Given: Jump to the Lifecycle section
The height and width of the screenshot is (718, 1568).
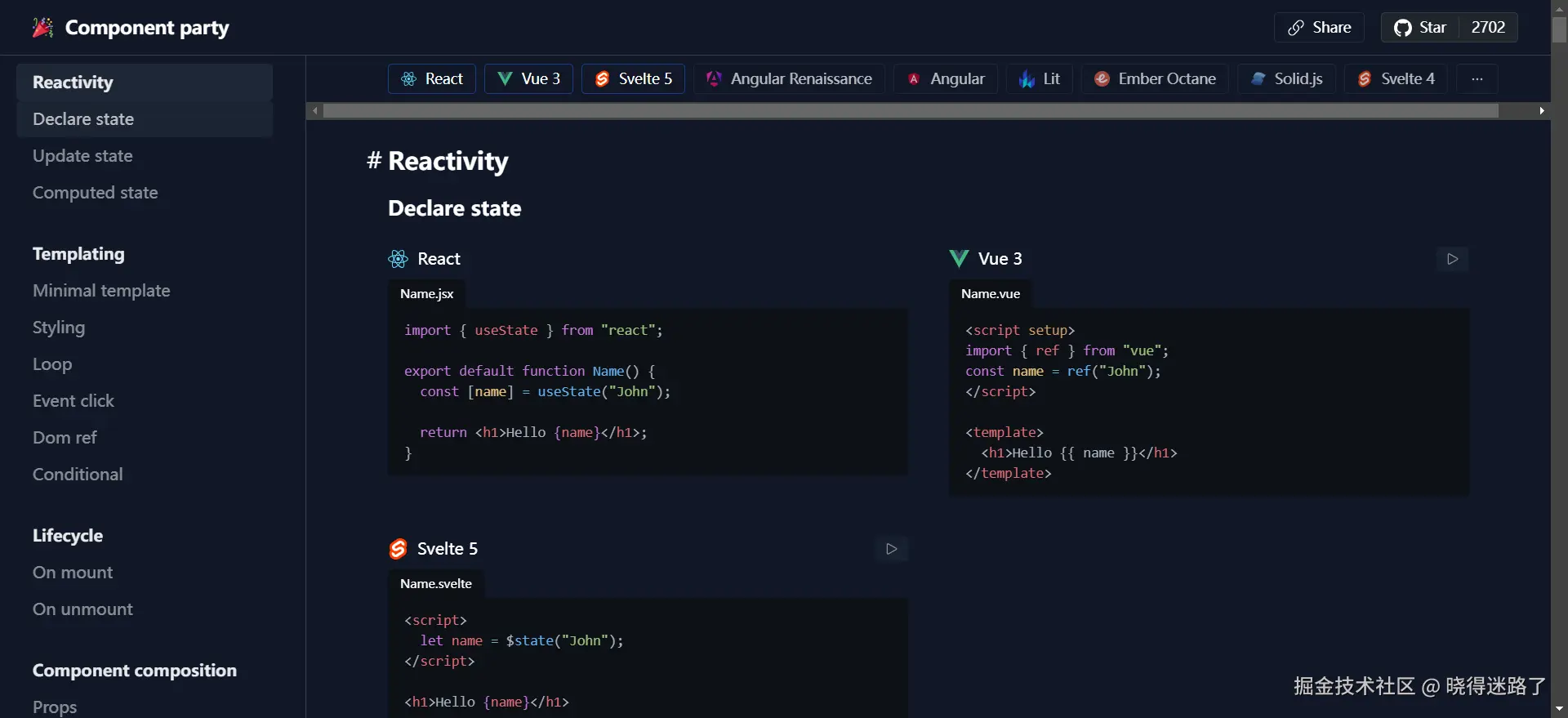Looking at the screenshot, I should click(68, 536).
